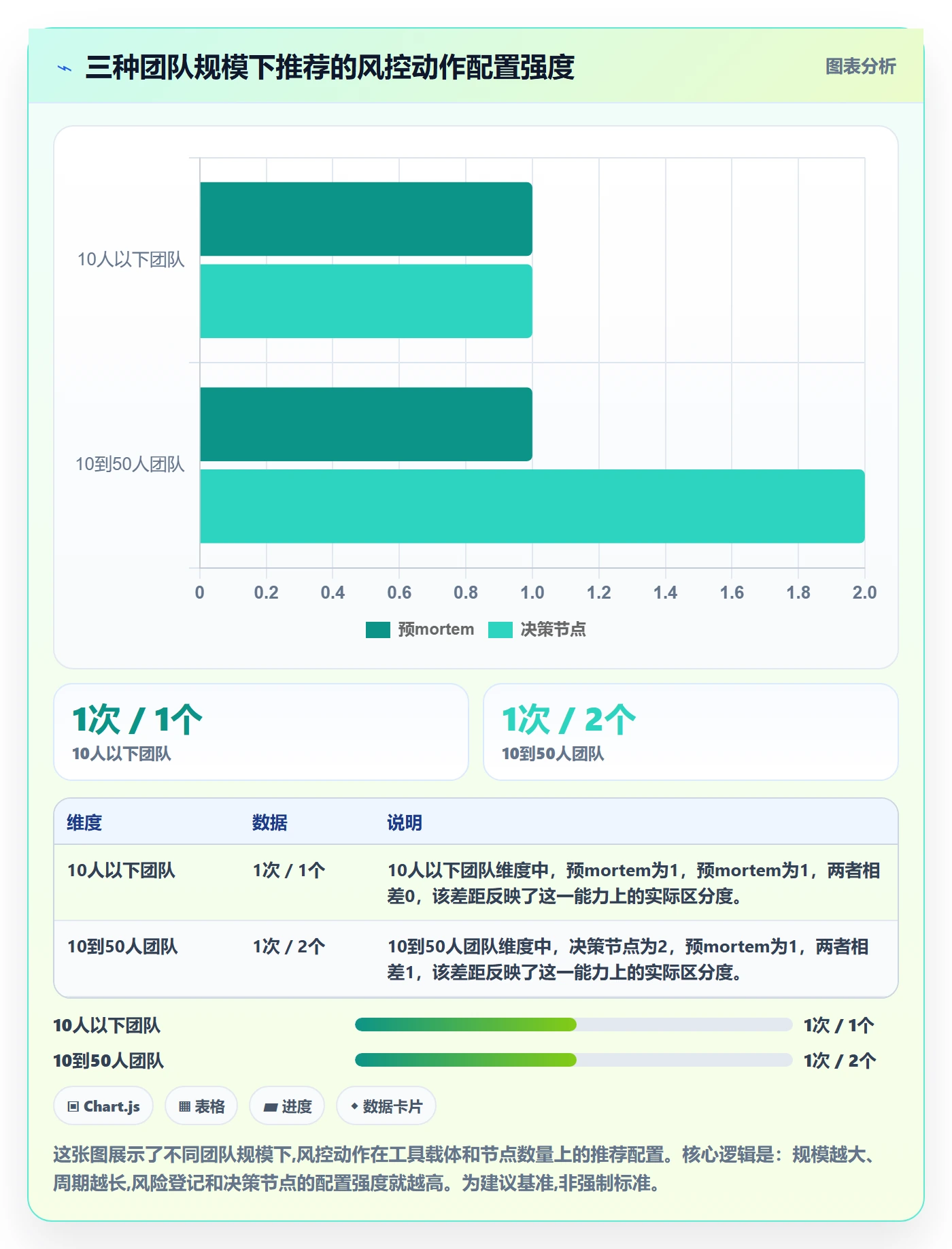Select the 1次 / 1个 data card
This screenshot has height=1249, width=952.
coord(261,732)
